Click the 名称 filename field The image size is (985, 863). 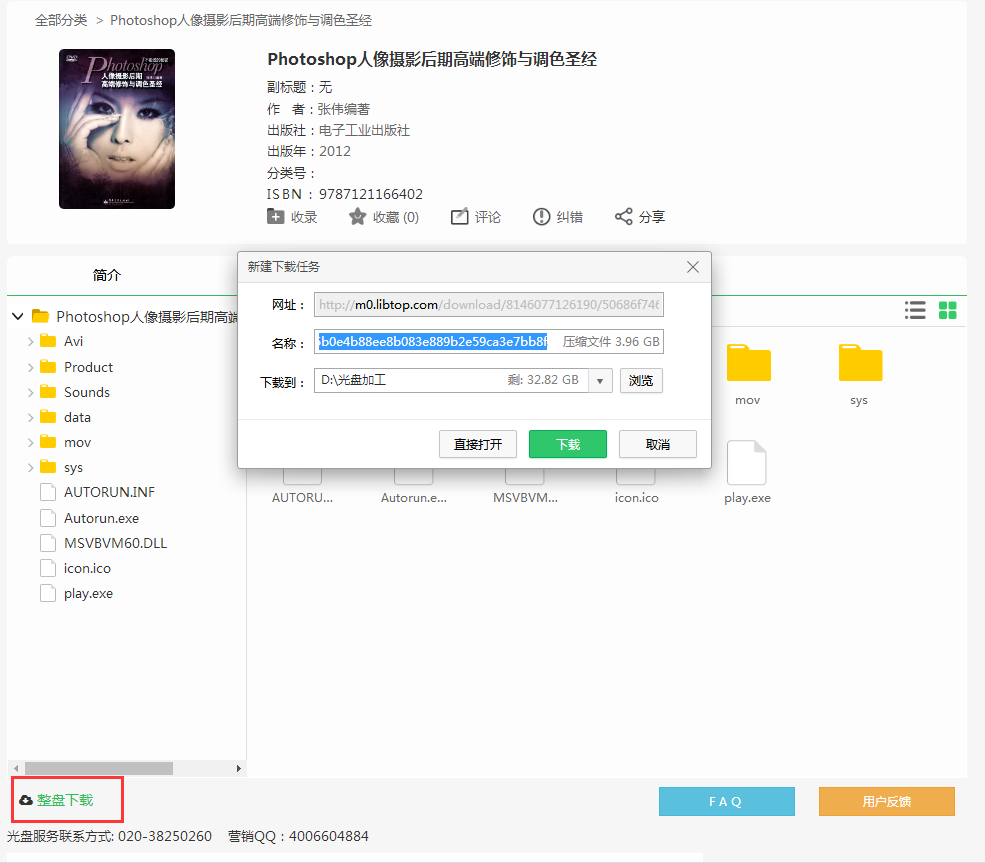tap(489, 342)
